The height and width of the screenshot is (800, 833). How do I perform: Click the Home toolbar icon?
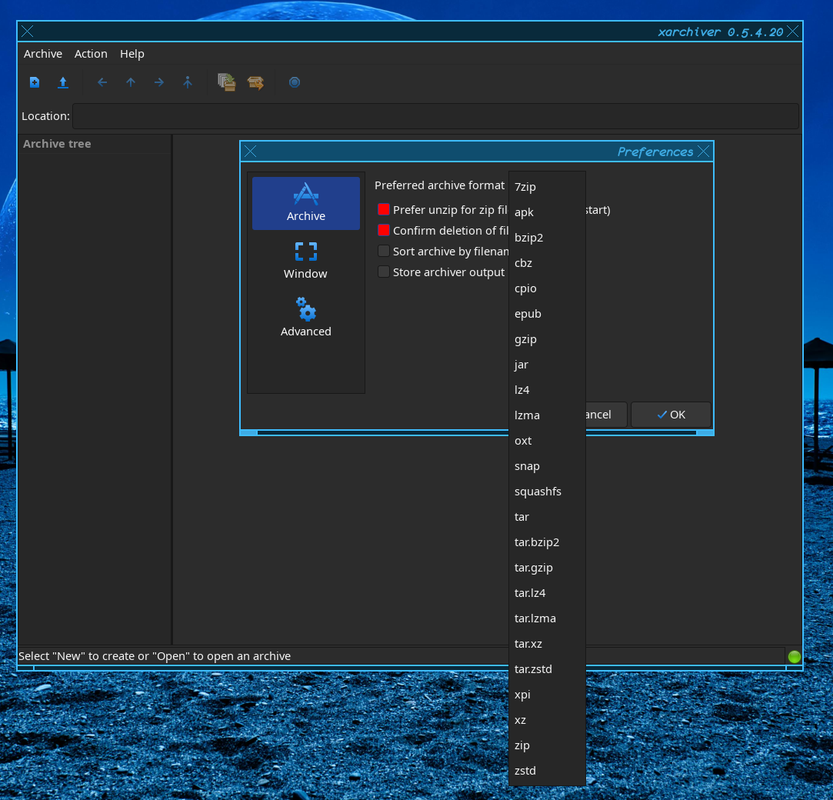tap(188, 82)
